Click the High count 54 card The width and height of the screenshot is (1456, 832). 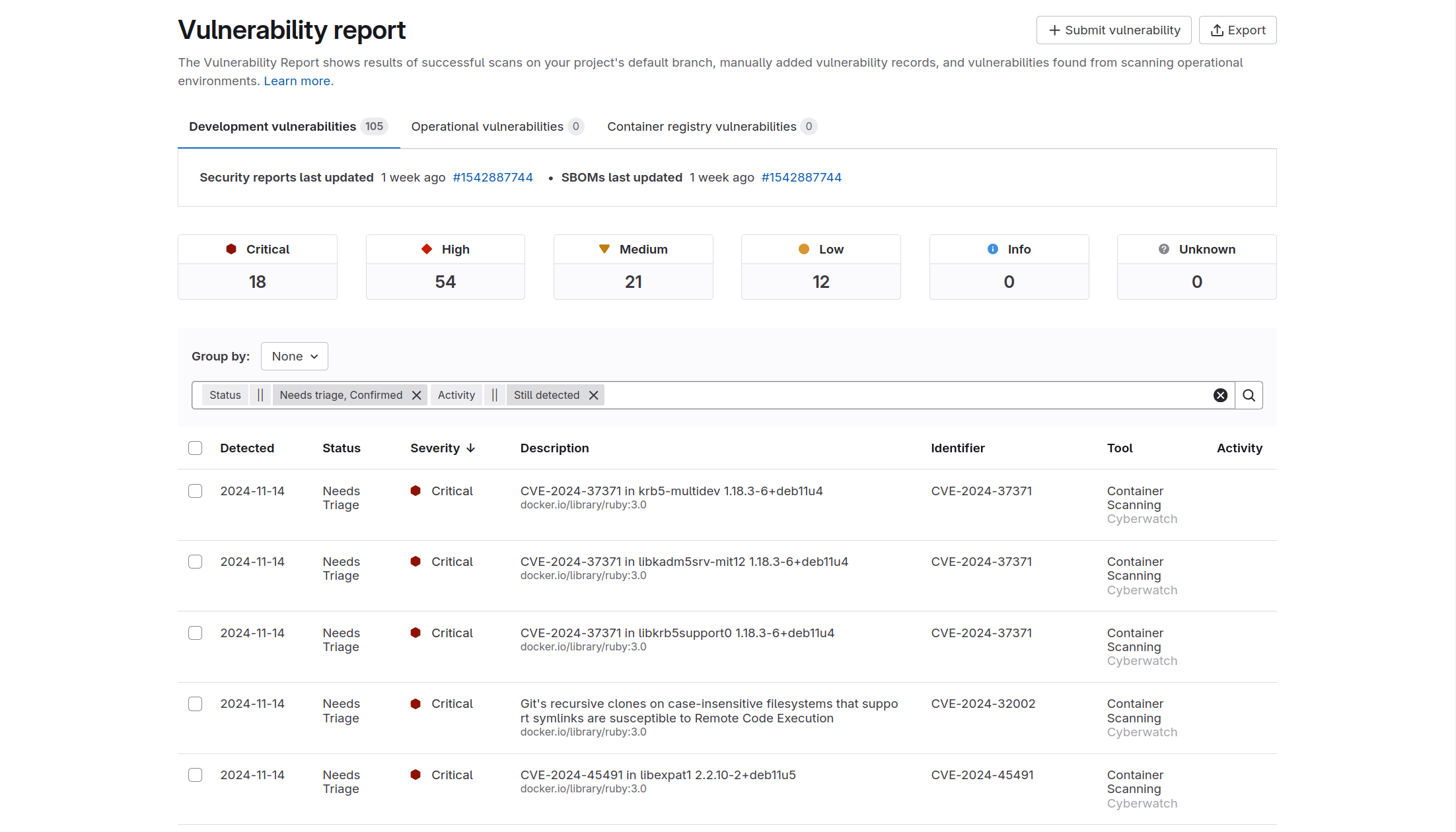point(445,267)
